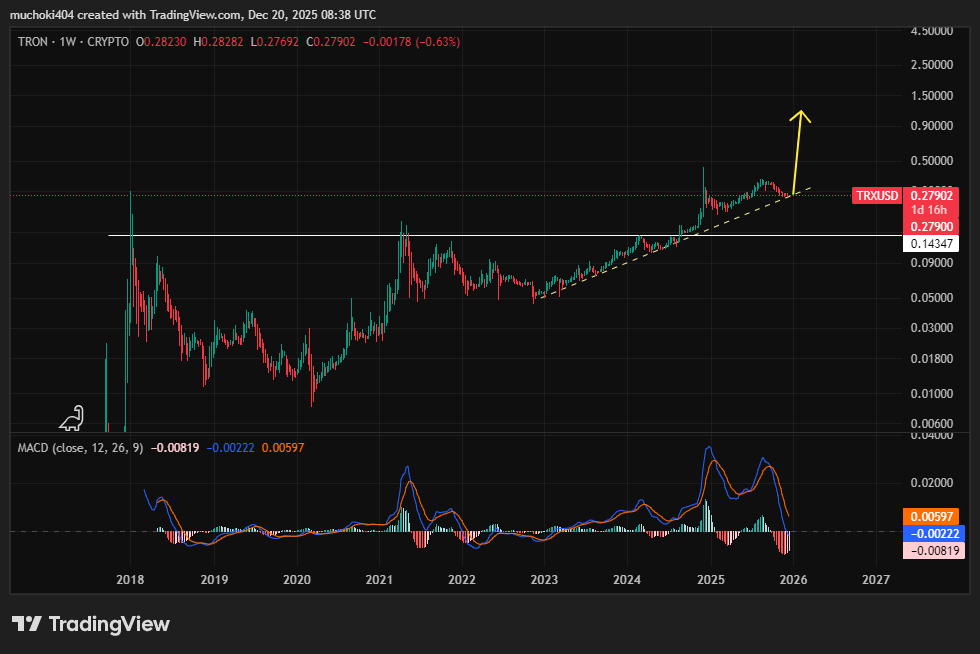Click the small dinosaur icon on chart
980x654 pixels.
[72, 418]
